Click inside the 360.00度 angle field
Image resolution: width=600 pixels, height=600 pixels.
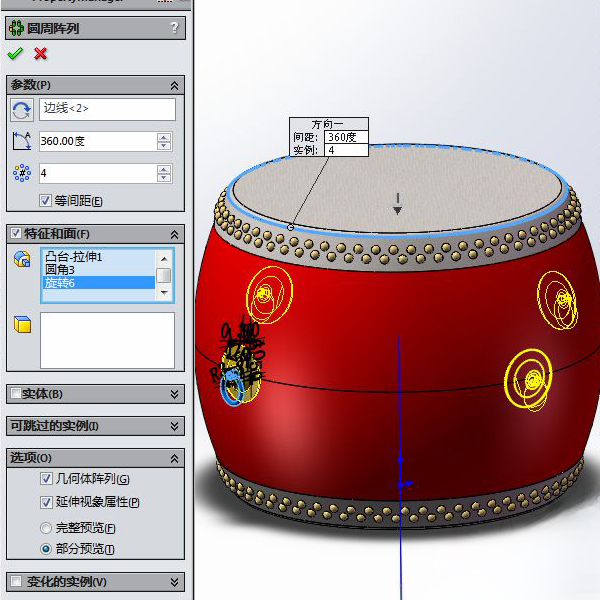pos(98,141)
